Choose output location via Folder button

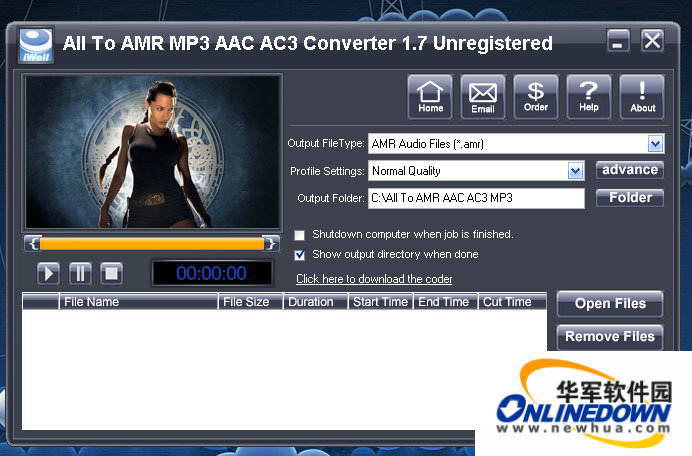coord(630,198)
